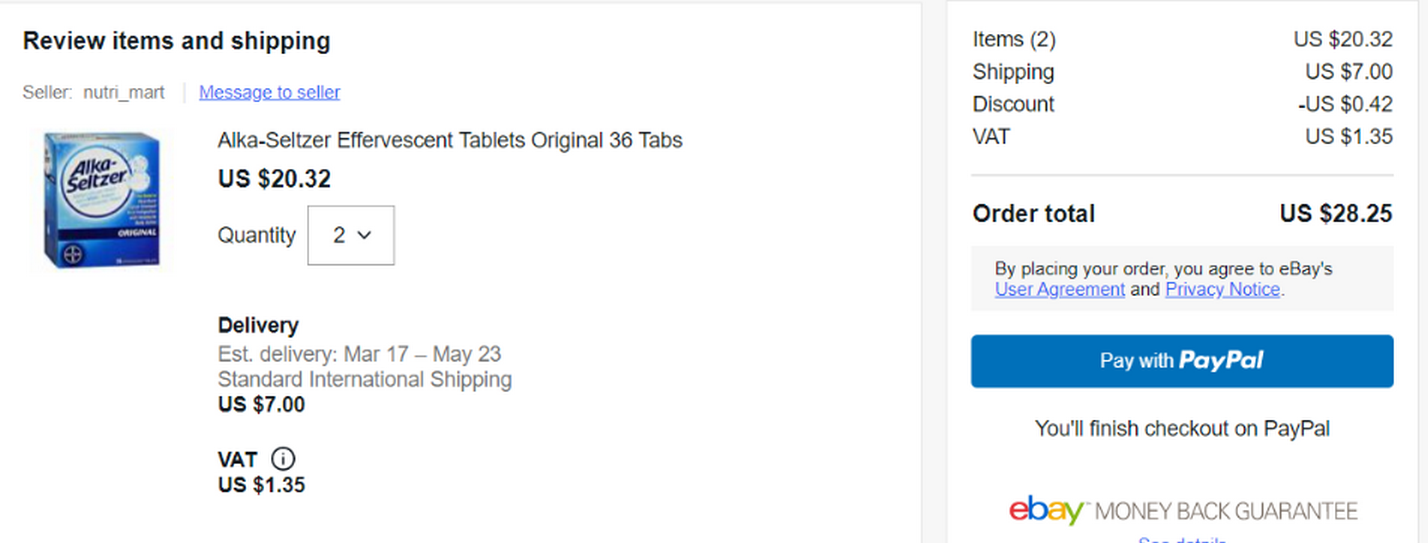Click the eBay logo by Money Back Guarantee
This screenshot has height=543, width=1428.
tap(1046, 511)
